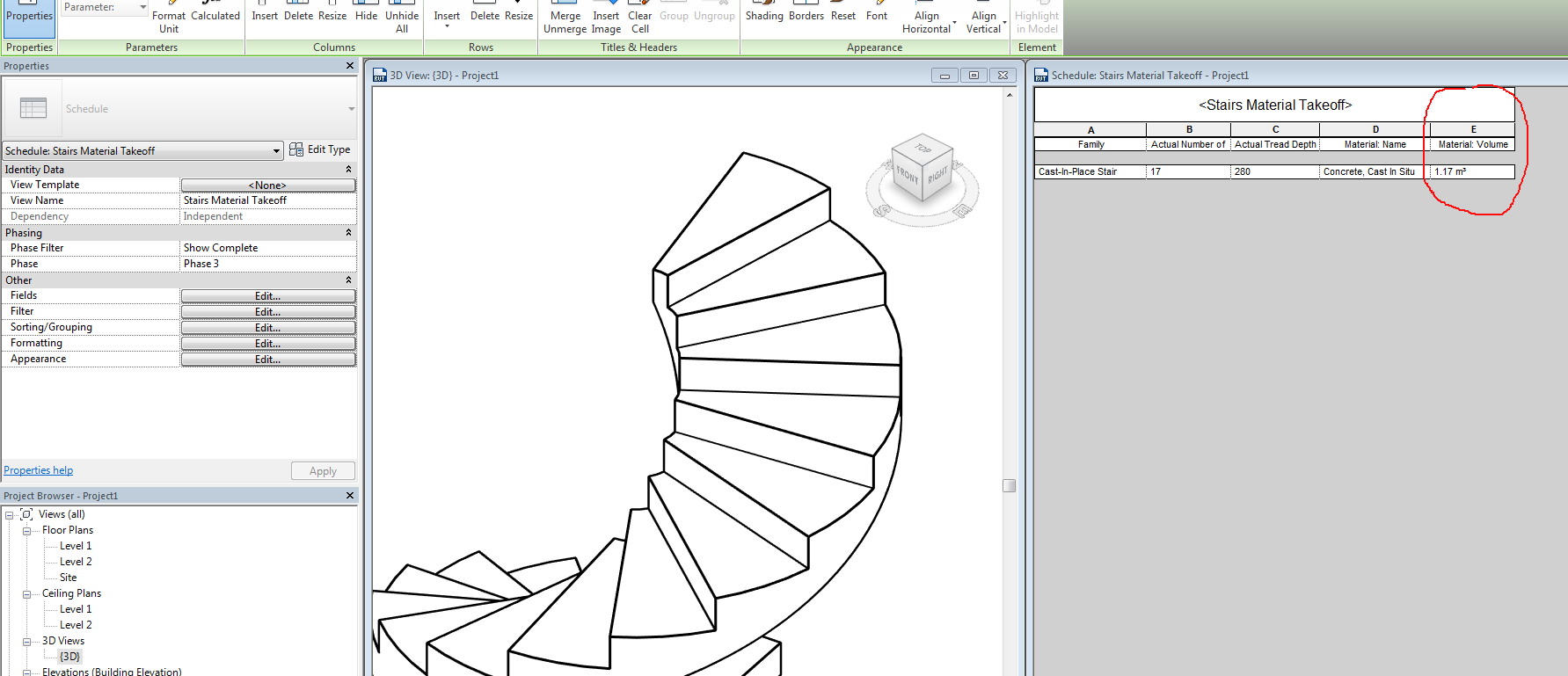Screen dimensions: 1568x676
Task: Select the Material: Volume header cell
Action: pos(1473,144)
